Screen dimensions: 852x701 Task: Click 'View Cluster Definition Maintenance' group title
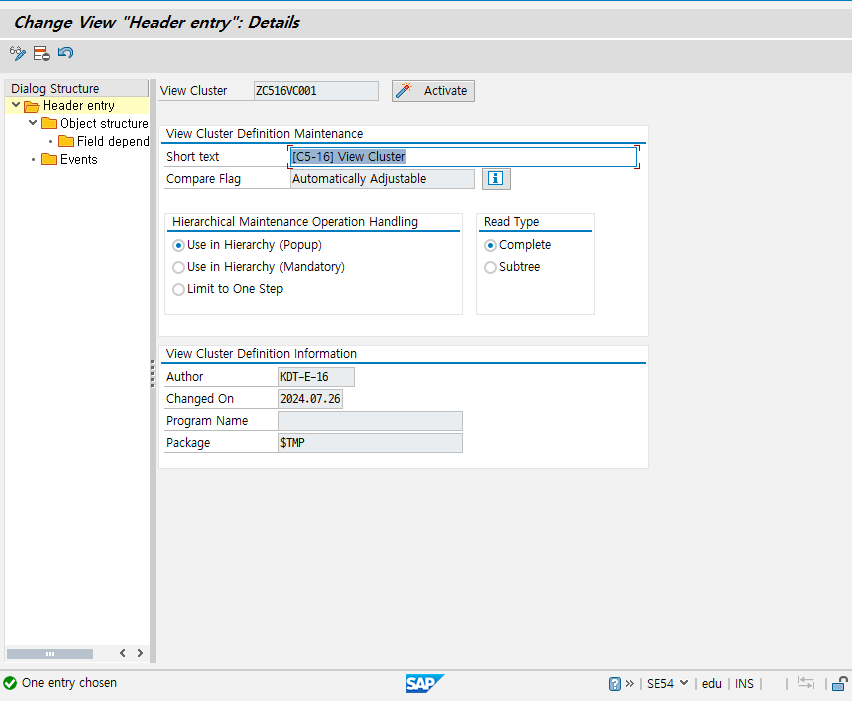265,134
